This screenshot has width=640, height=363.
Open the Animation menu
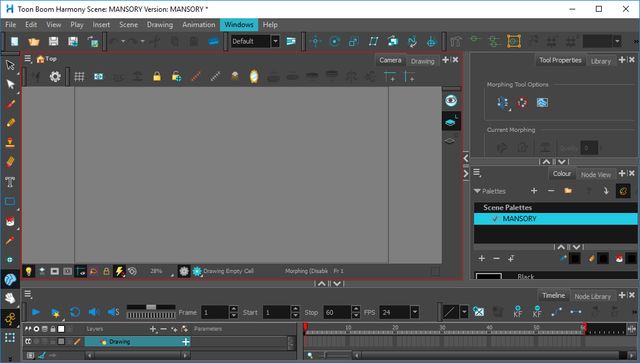coord(198,24)
